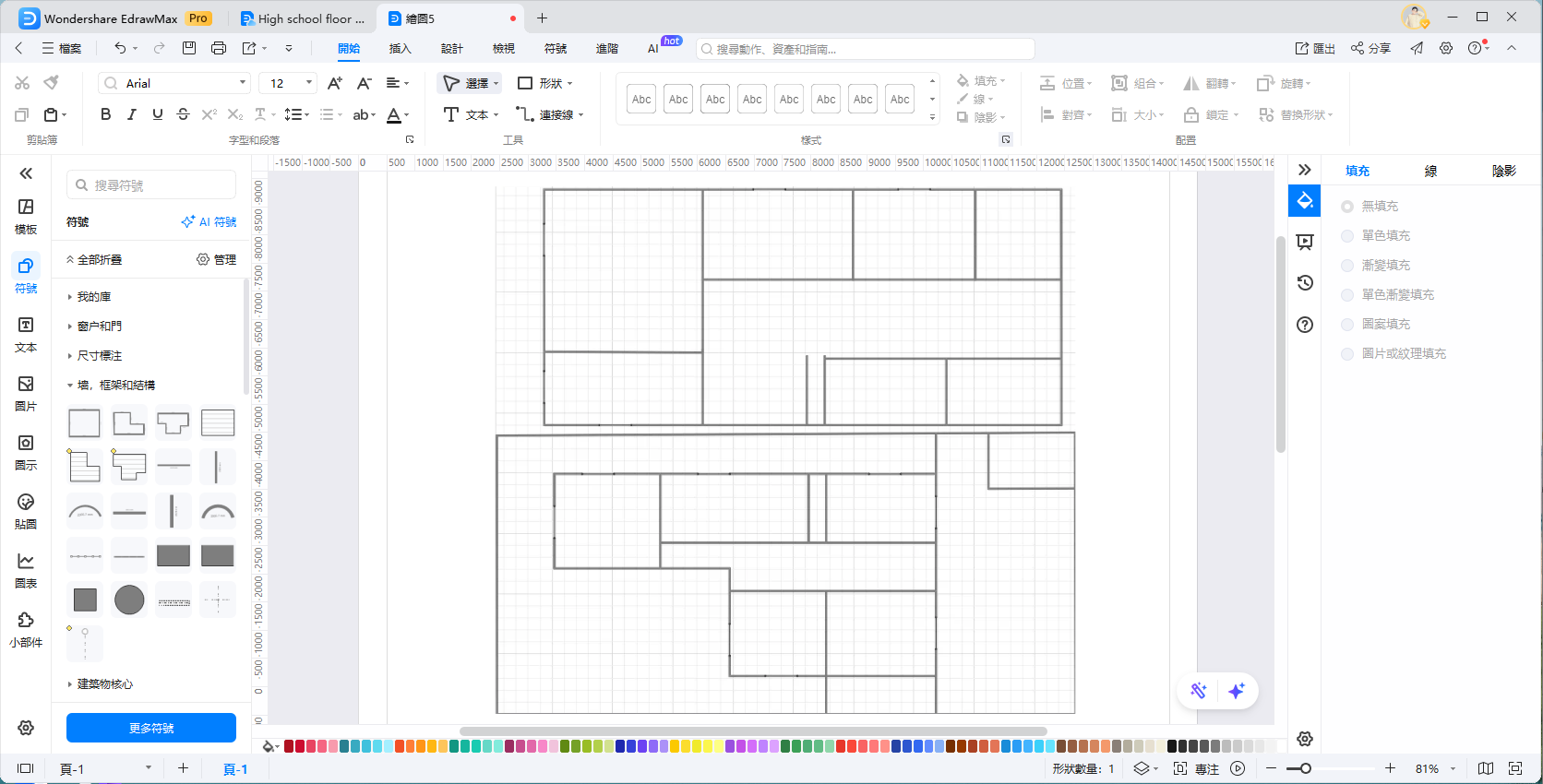This screenshot has height=784, width=1543.
Task: Click the Bold formatting icon
Action: (x=106, y=114)
